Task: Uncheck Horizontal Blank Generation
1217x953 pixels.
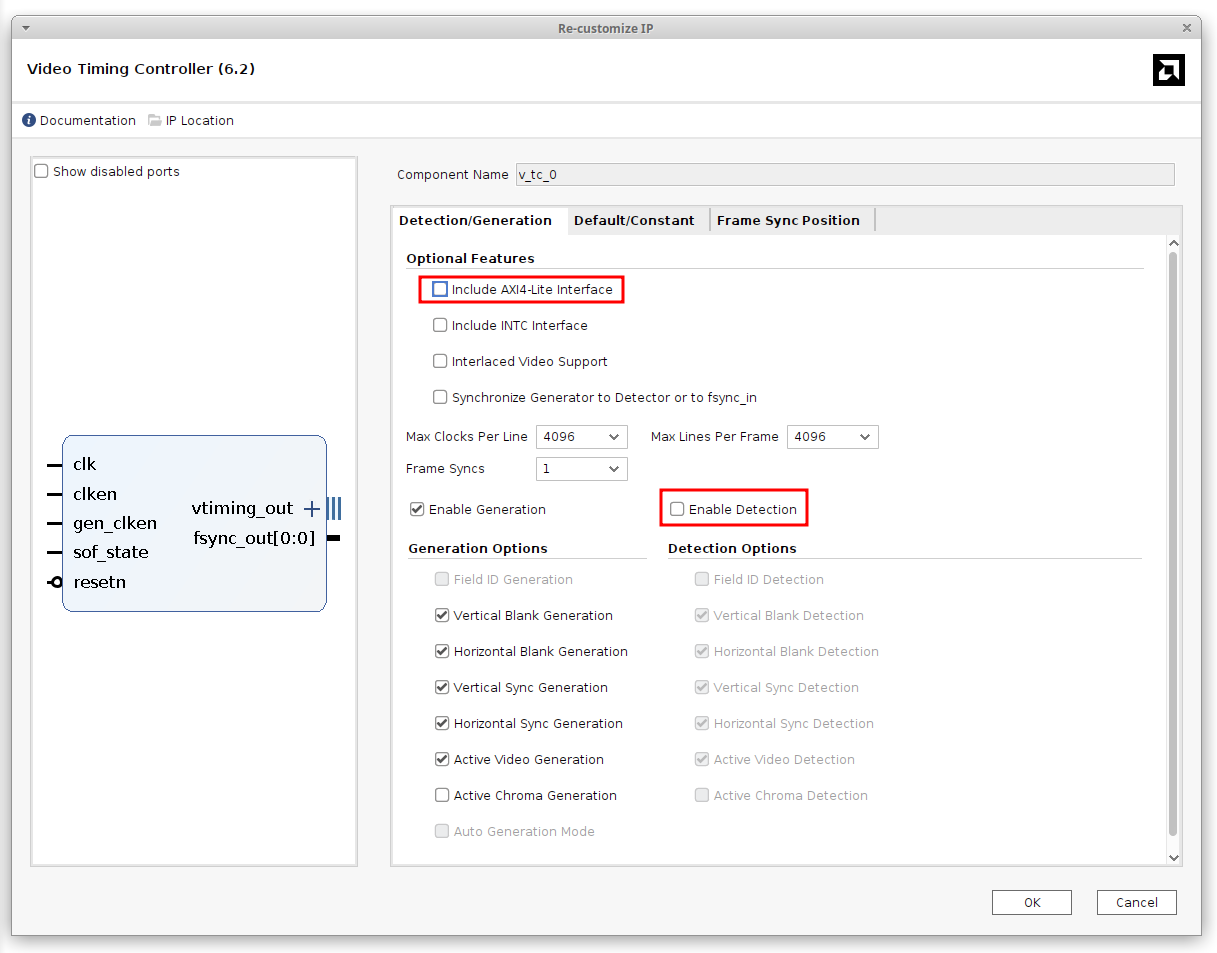Action: pos(442,651)
